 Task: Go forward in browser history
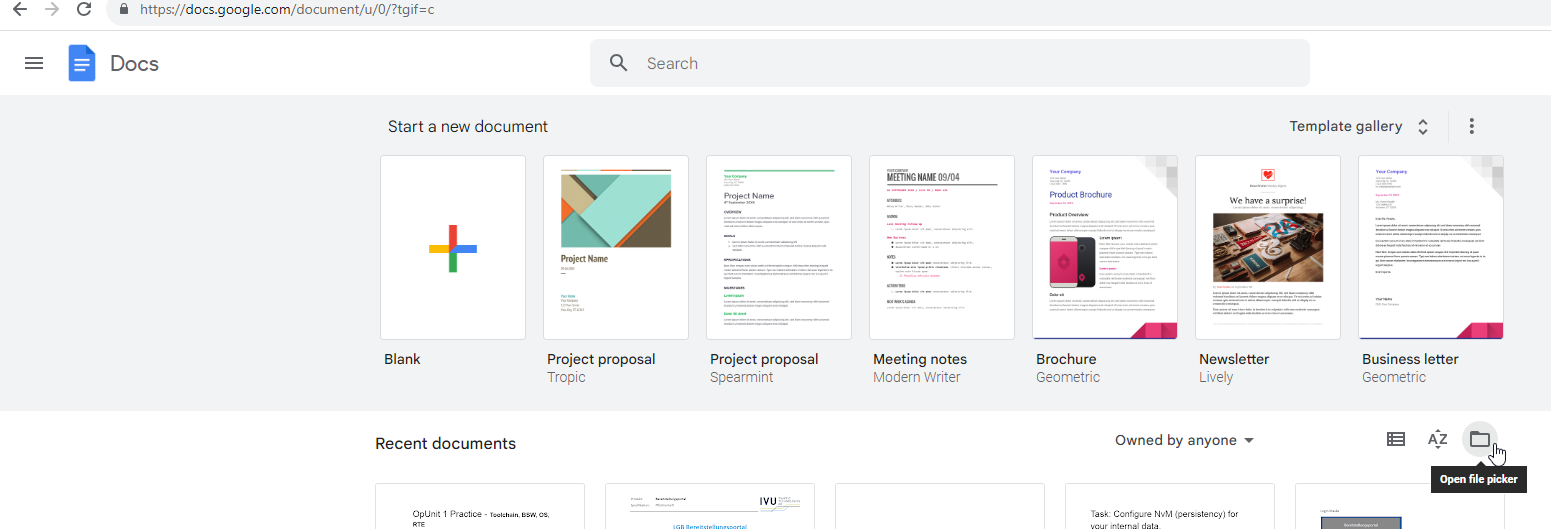click(52, 9)
